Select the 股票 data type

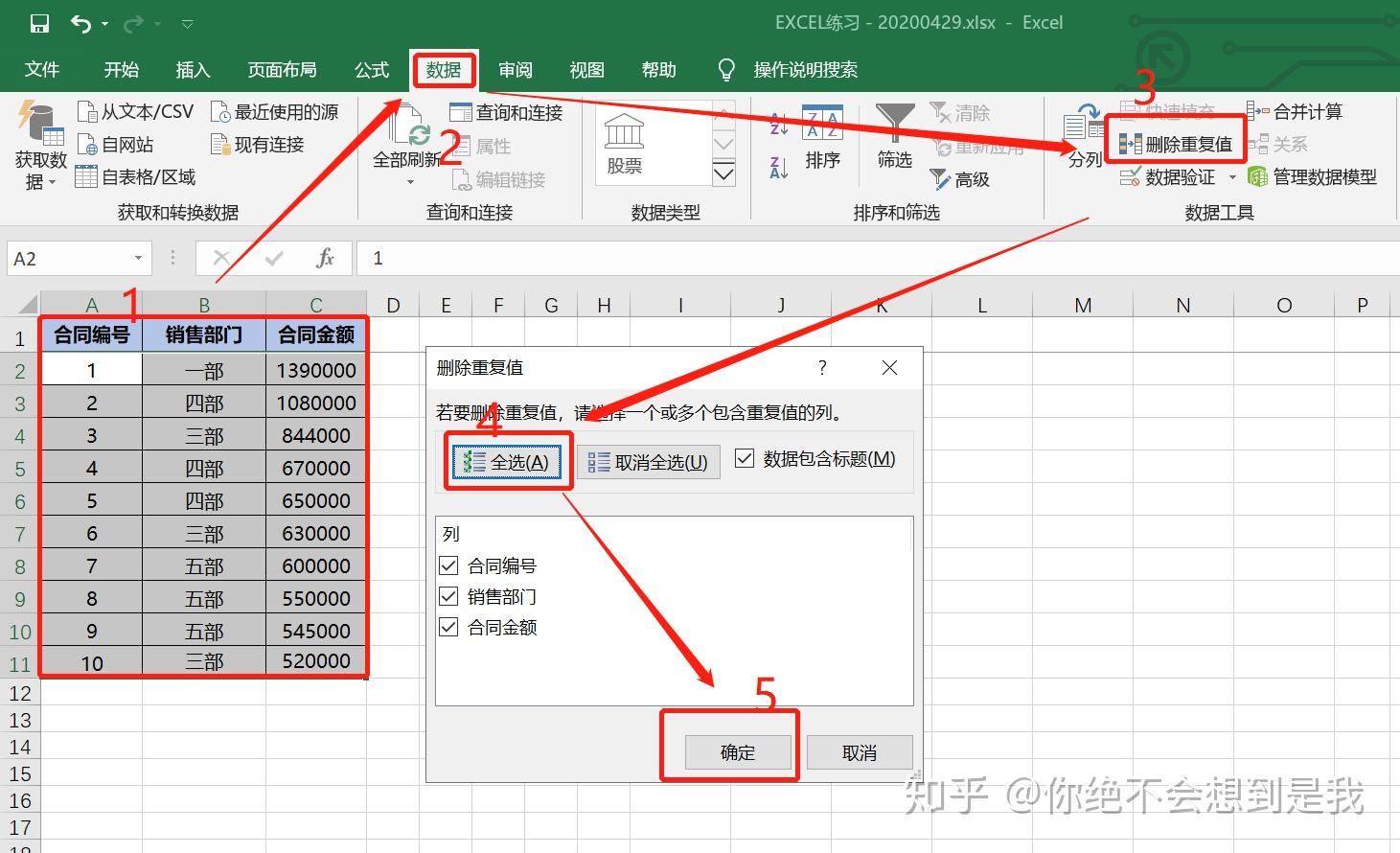625,146
